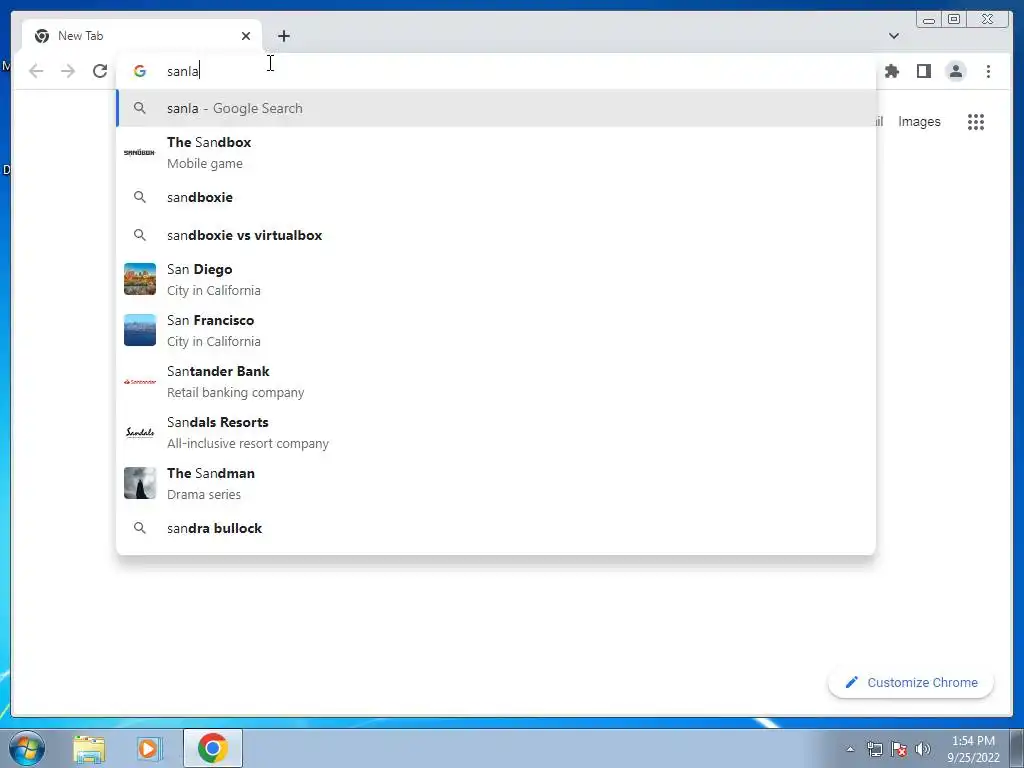Reload the page with refresh icon

tap(99, 71)
